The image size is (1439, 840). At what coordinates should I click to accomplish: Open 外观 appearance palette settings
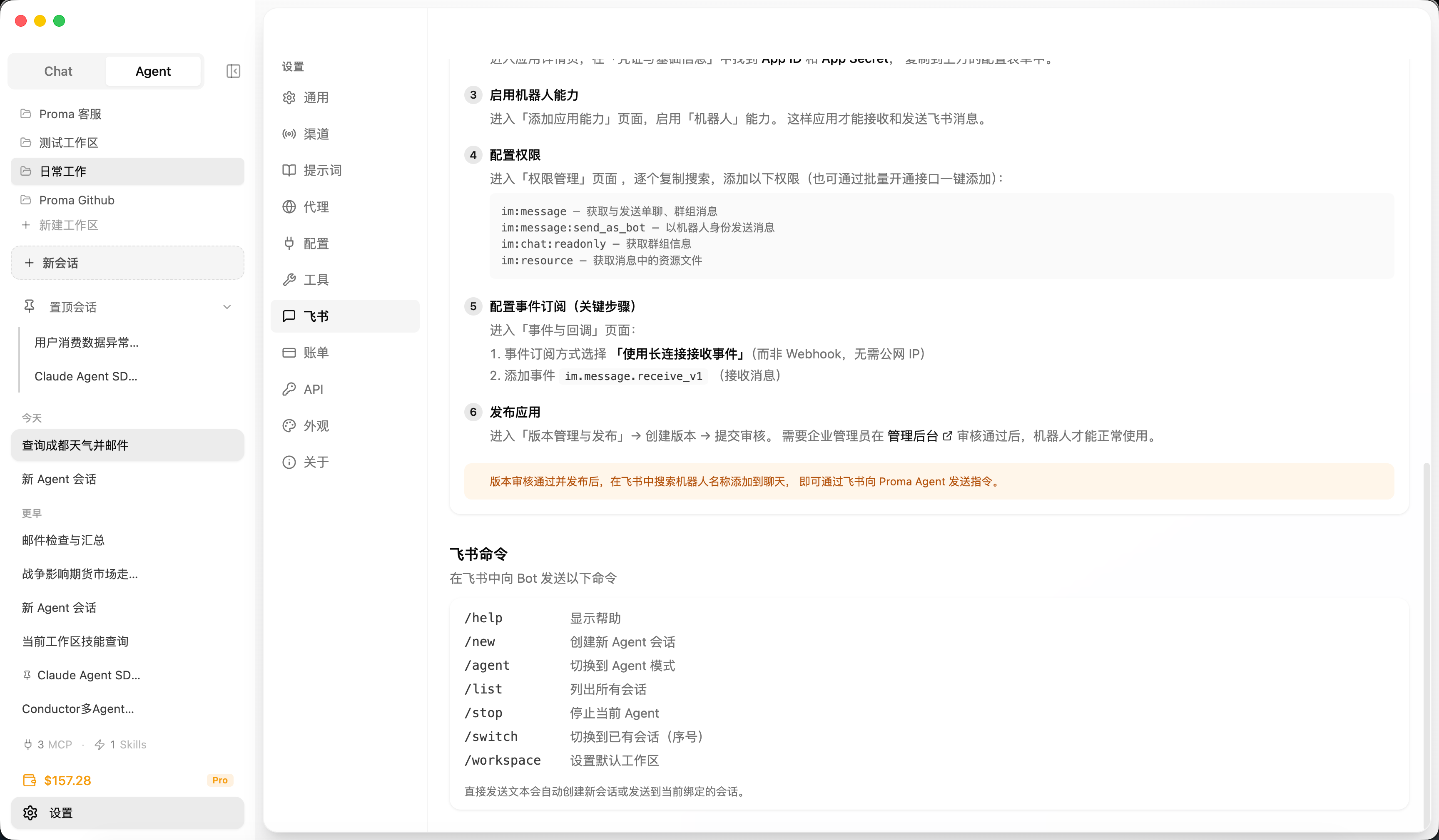pos(315,425)
